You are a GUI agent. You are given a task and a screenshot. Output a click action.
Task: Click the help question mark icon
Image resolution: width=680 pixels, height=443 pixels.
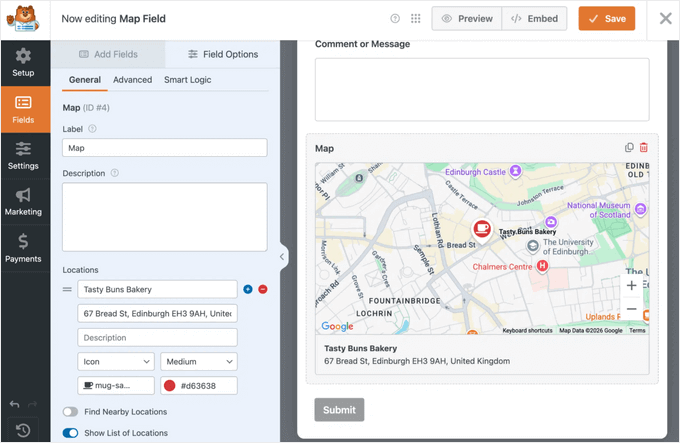pos(395,19)
